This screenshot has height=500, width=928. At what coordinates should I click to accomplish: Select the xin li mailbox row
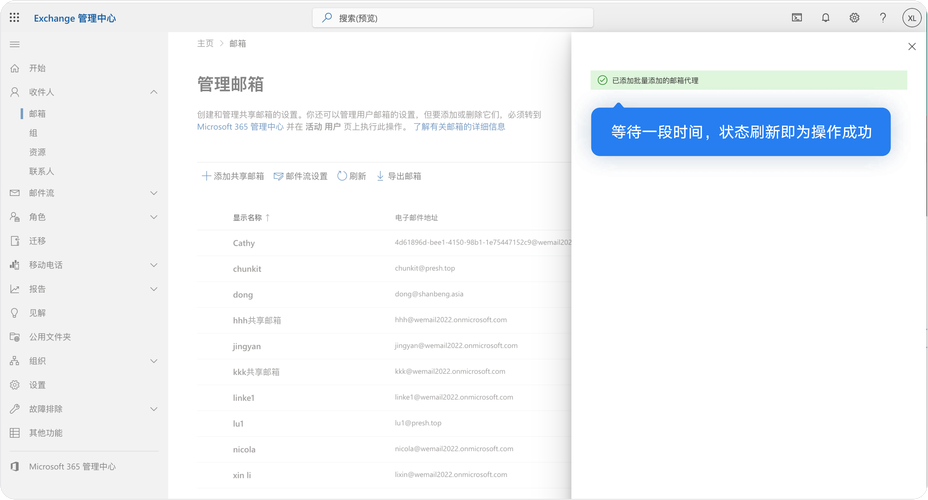(384, 475)
